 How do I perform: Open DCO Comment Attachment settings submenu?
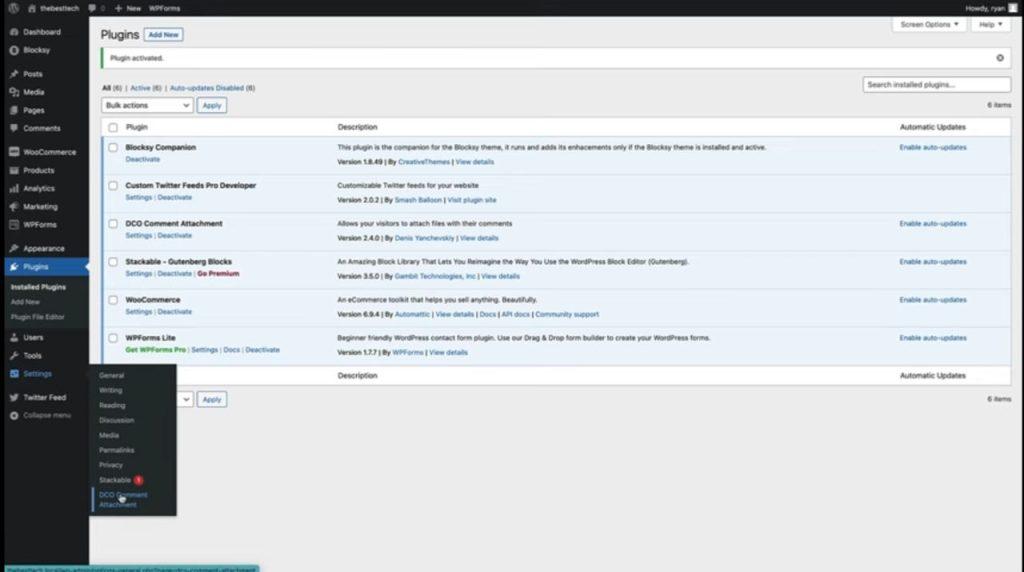[123, 500]
